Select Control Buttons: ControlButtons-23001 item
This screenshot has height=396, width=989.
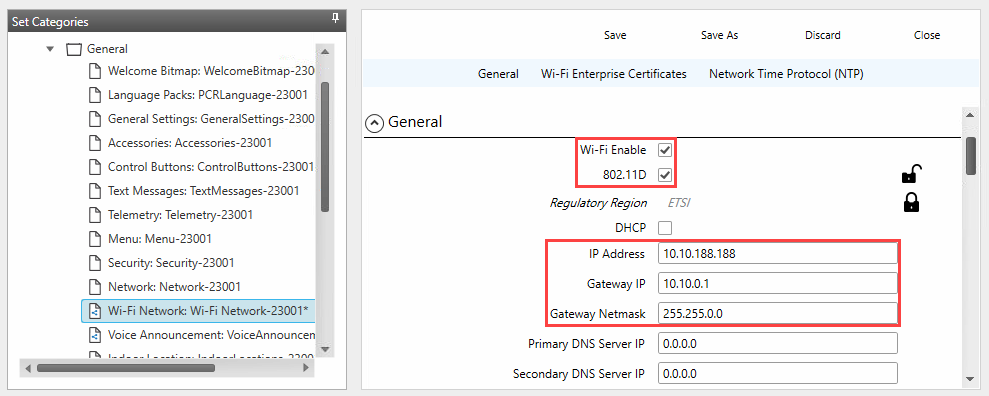(211, 167)
